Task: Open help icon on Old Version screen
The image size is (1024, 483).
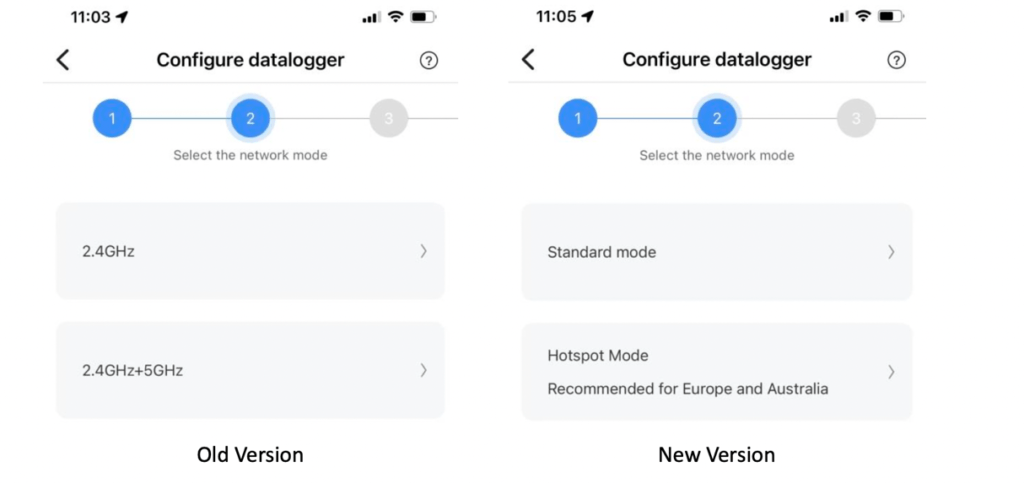Action: (428, 61)
